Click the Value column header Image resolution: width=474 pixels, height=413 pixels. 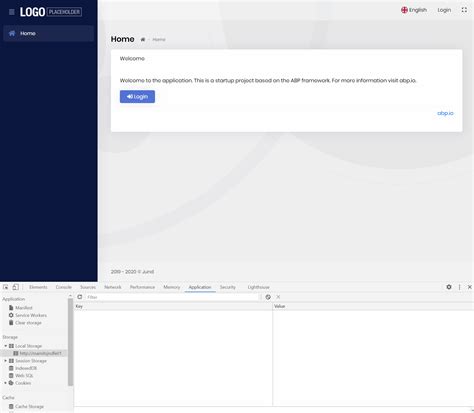[373, 306]
